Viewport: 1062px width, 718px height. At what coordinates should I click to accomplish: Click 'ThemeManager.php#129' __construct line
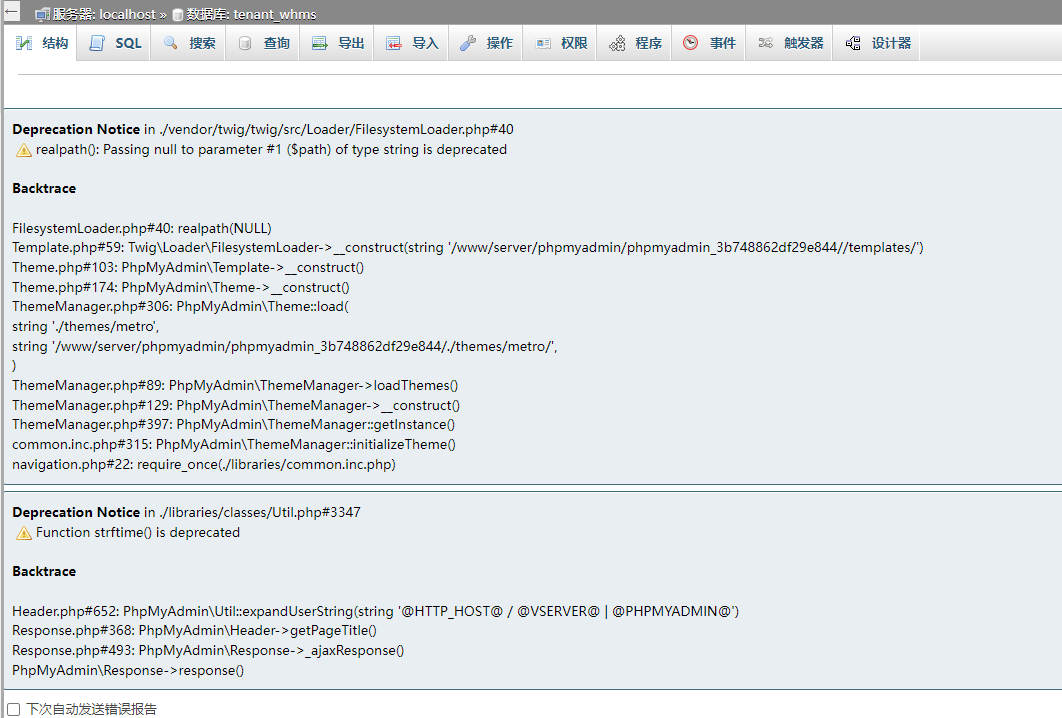click(236, 405)
